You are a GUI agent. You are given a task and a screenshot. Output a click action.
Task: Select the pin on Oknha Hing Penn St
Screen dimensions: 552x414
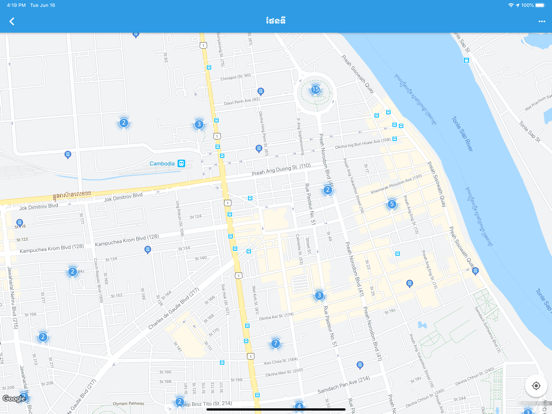[x=259, y=149]
